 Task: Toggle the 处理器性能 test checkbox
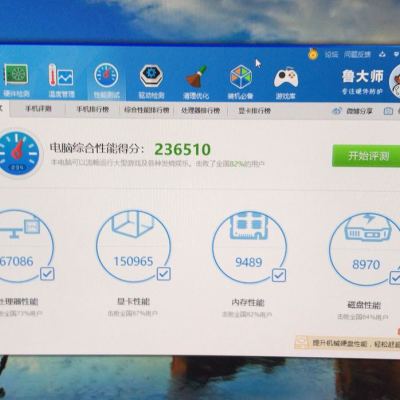pyautogui.click(x=47, y=274)
